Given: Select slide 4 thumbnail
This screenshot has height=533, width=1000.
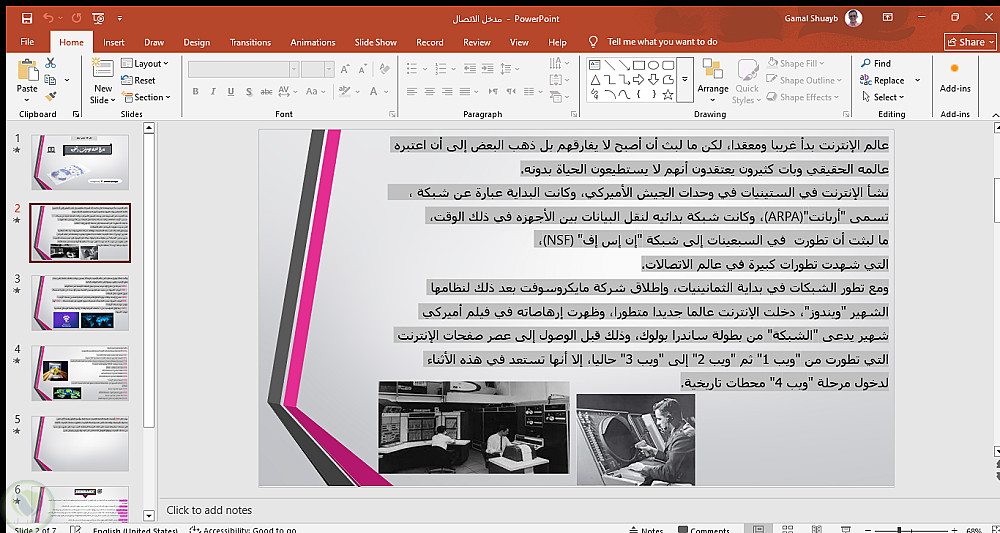Looking at the screenshot, I should pyautogui.click(x=80, y=374).
